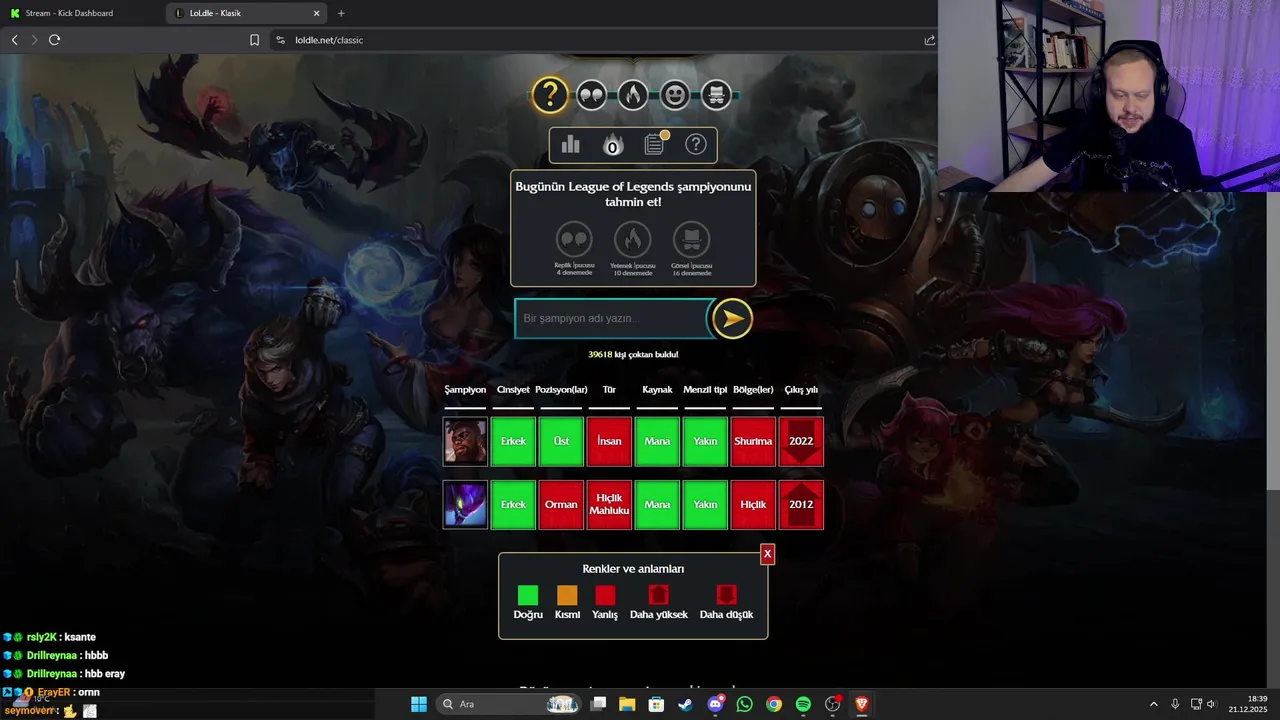Click the Bölge(ler) column header

[x=753, y=389]
